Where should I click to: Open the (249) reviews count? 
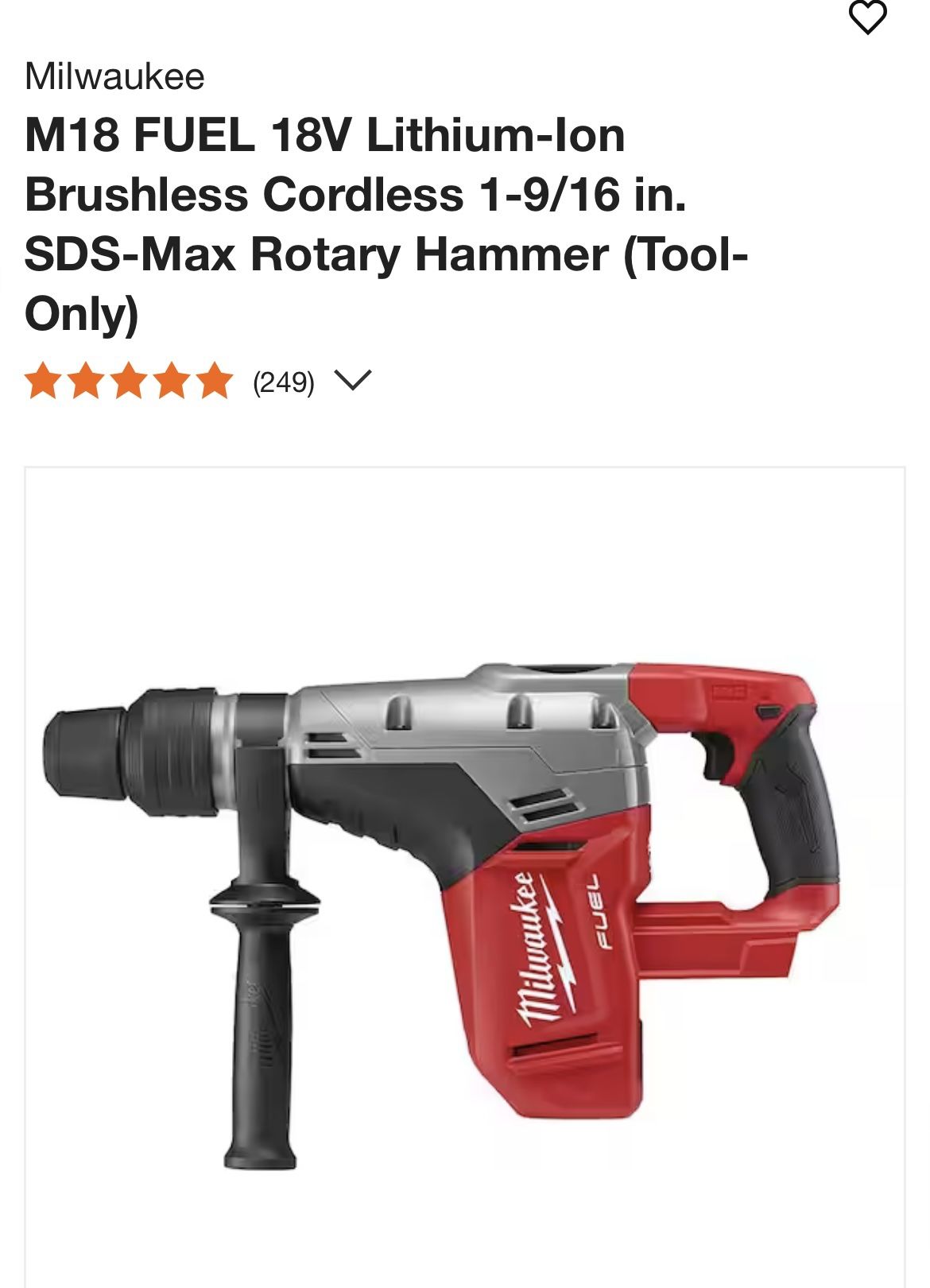(x=284, y=382)
